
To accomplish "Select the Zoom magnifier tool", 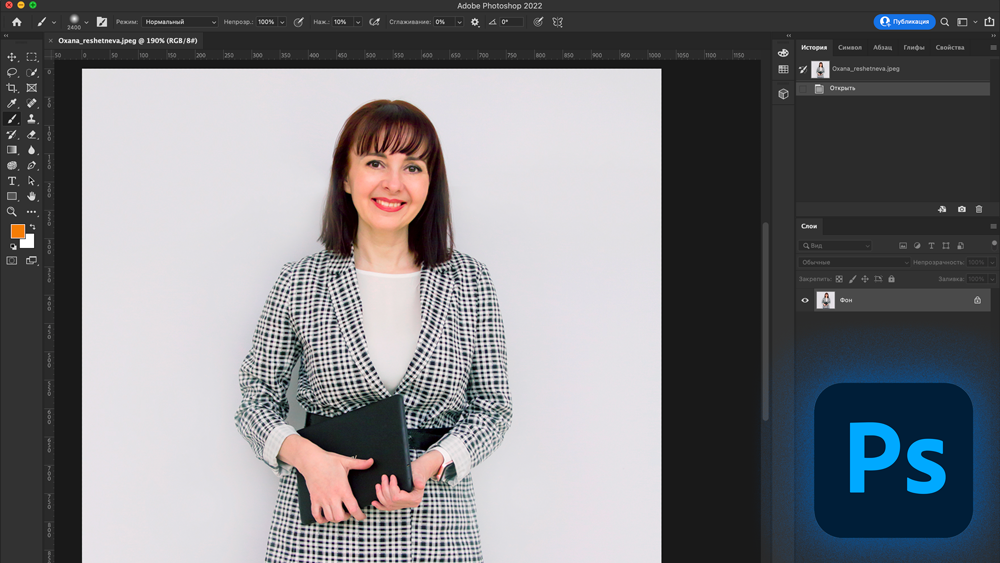I will tap(11, 212).
